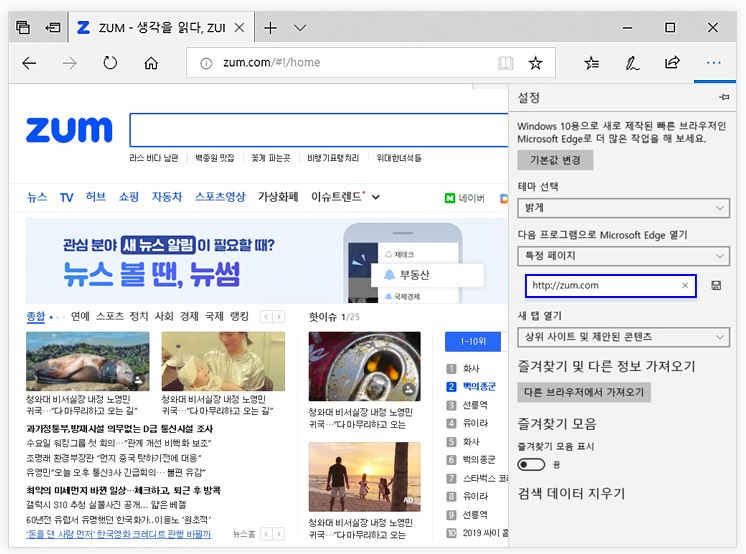Select the 국제 news tab
Screen dimensions: 746x554
tap(214, 316)
